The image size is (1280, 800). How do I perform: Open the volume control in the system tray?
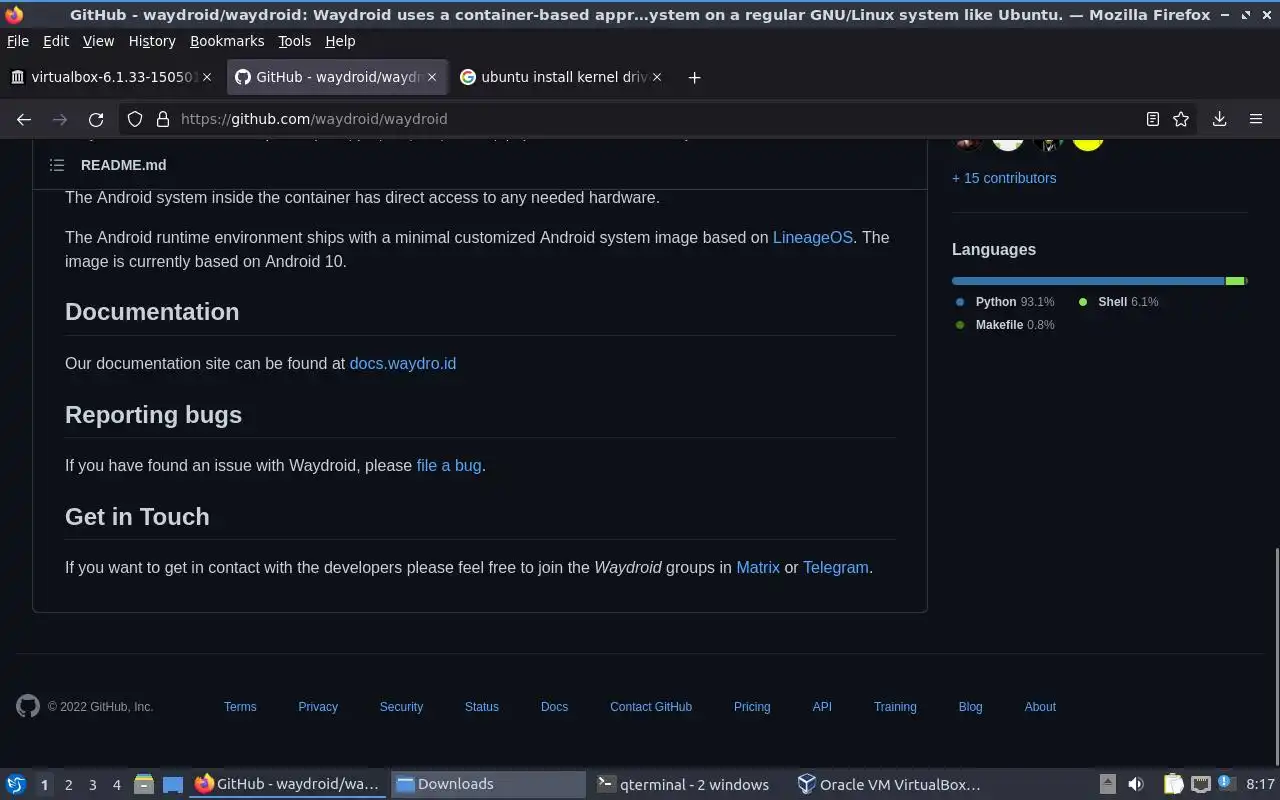coord(1136,785)
